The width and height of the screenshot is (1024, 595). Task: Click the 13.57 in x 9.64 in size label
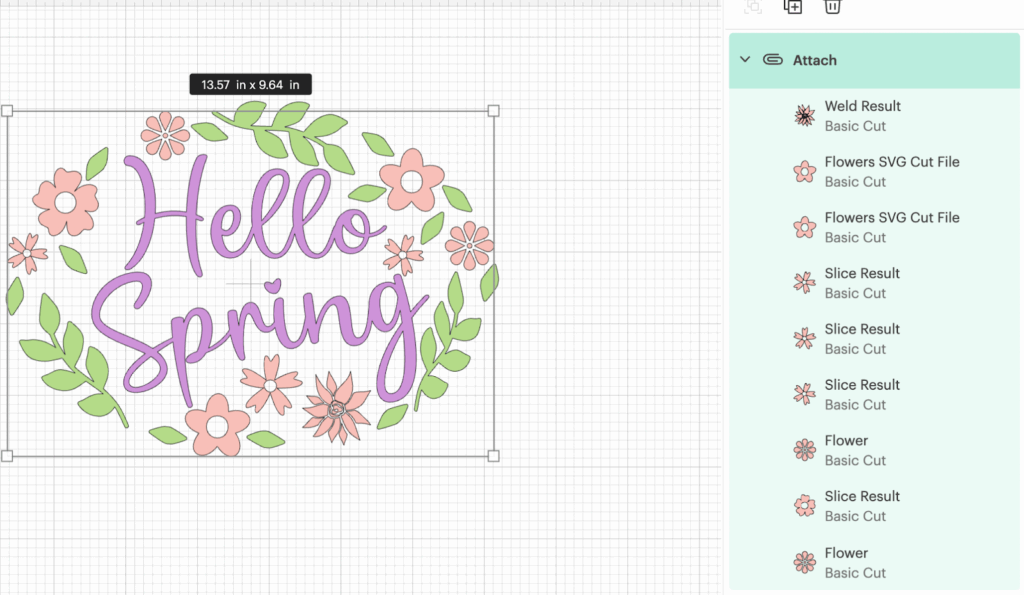click(x=250, y=85)
